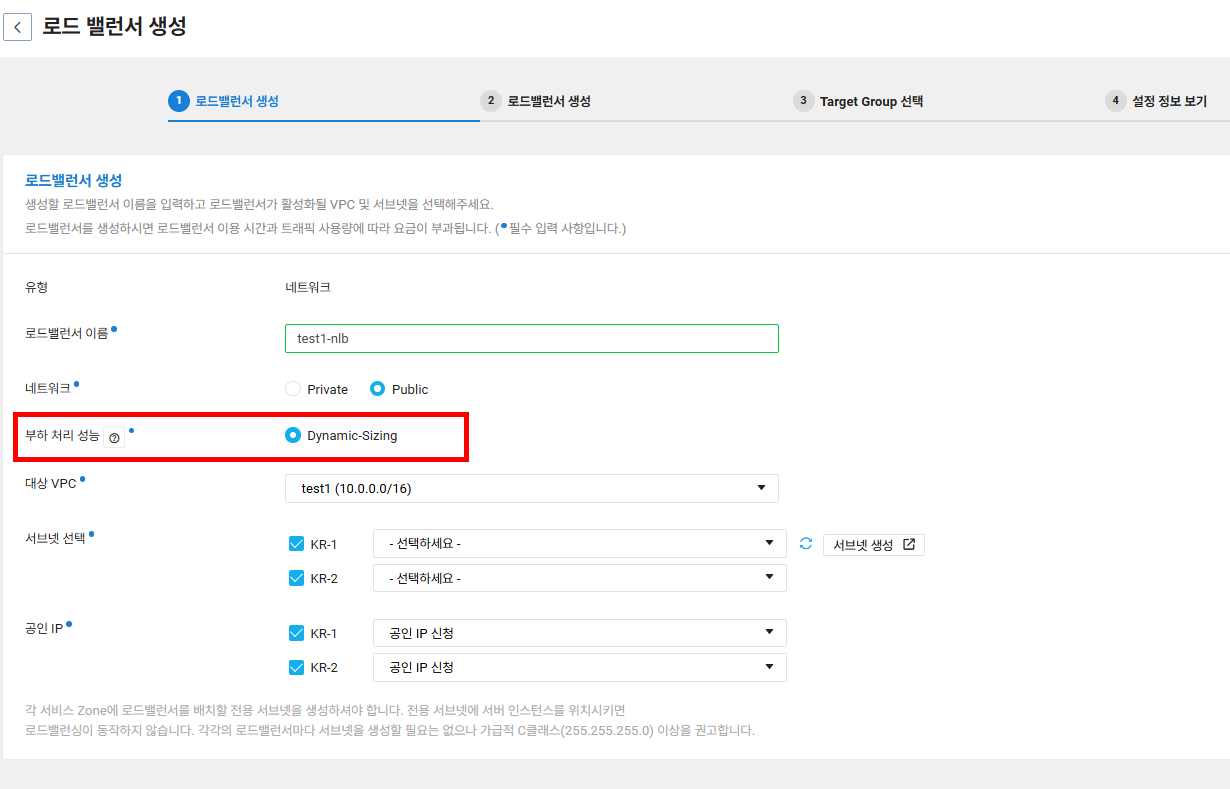Click the blue 로드밸런서 생성 section heading

74,180
